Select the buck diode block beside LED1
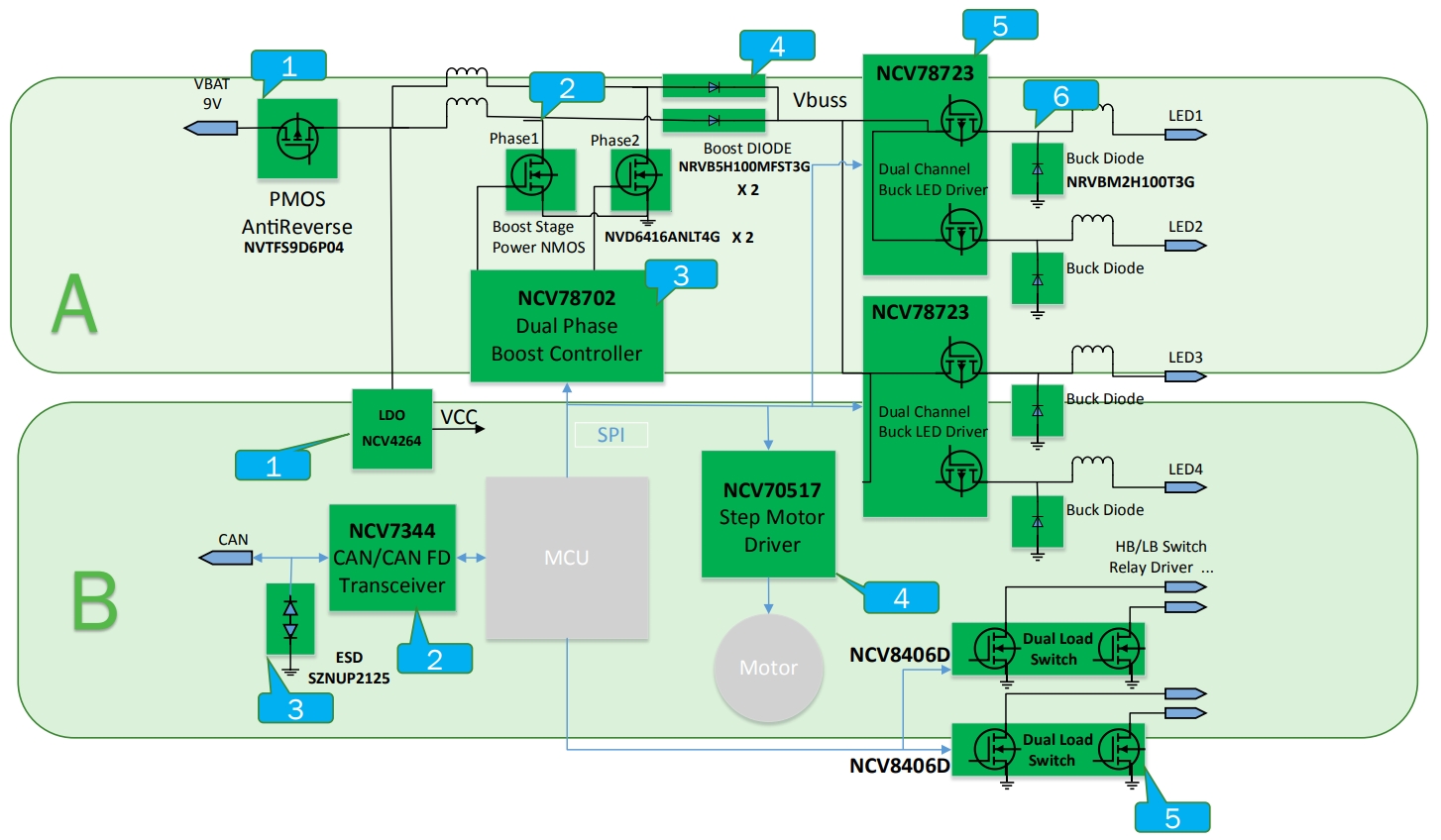1441x840 pixels. pyautogui.click(x=1038, y=169)
